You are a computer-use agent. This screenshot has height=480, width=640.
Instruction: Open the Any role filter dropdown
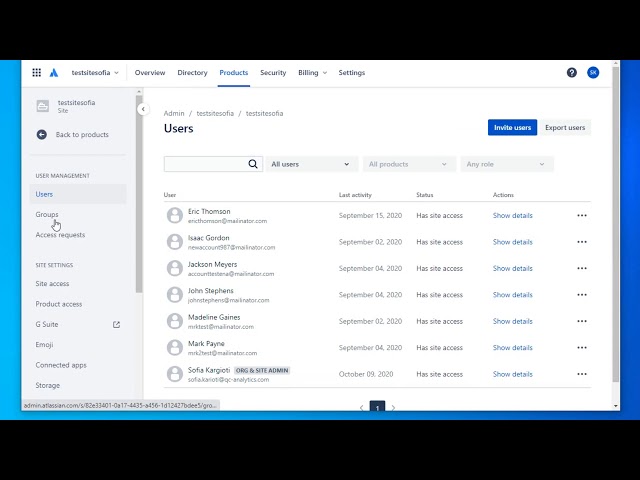tap(507, 164)
